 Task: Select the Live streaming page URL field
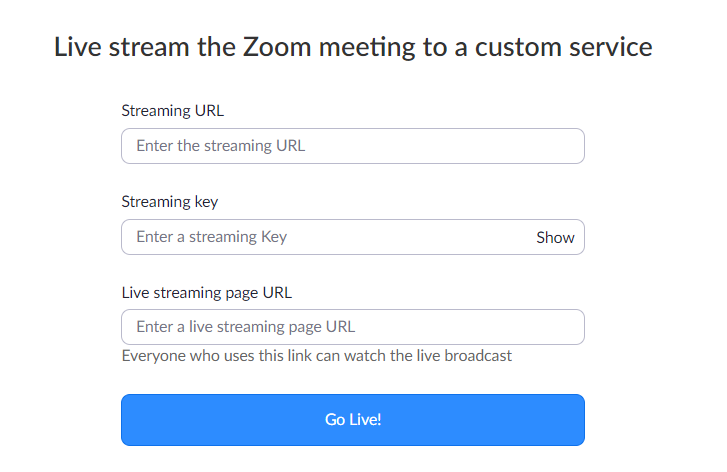(x=352, y=327)
